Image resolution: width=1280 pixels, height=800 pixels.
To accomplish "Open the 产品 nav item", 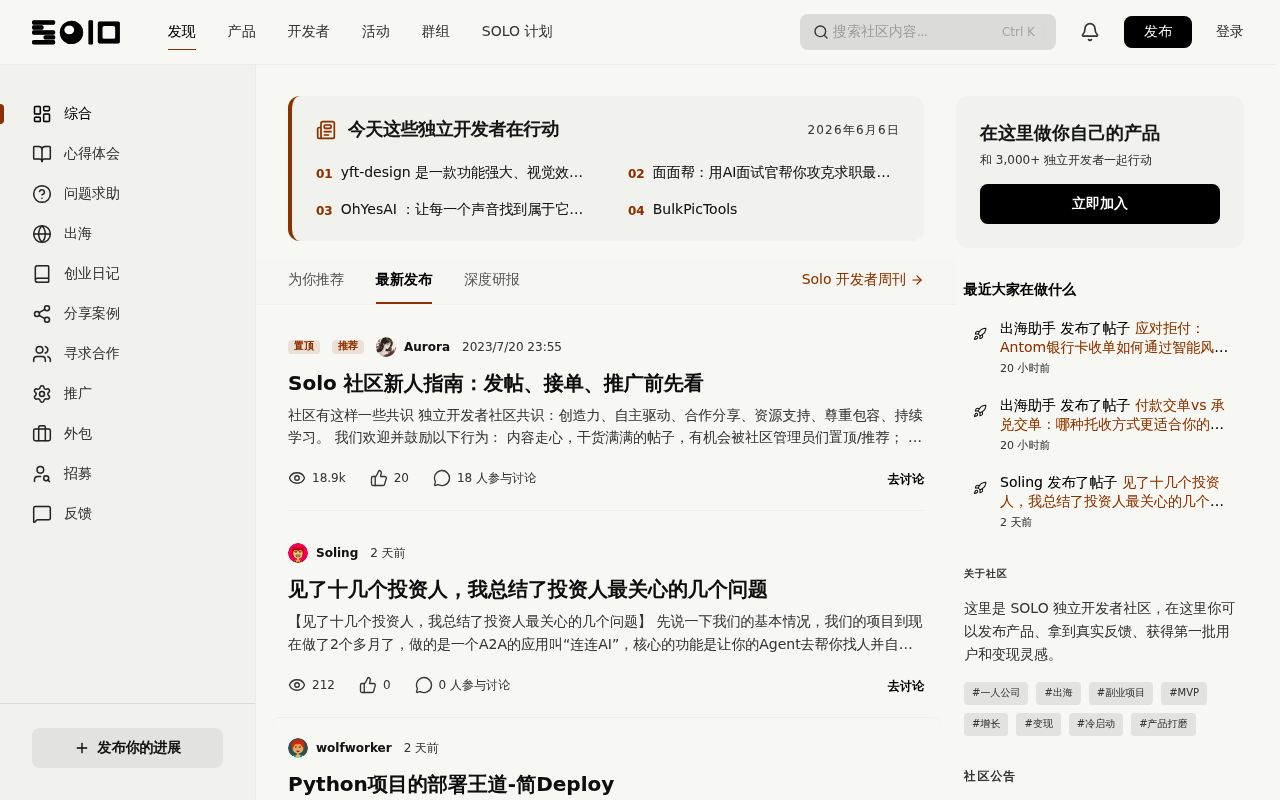I will (x=242, y=32).
